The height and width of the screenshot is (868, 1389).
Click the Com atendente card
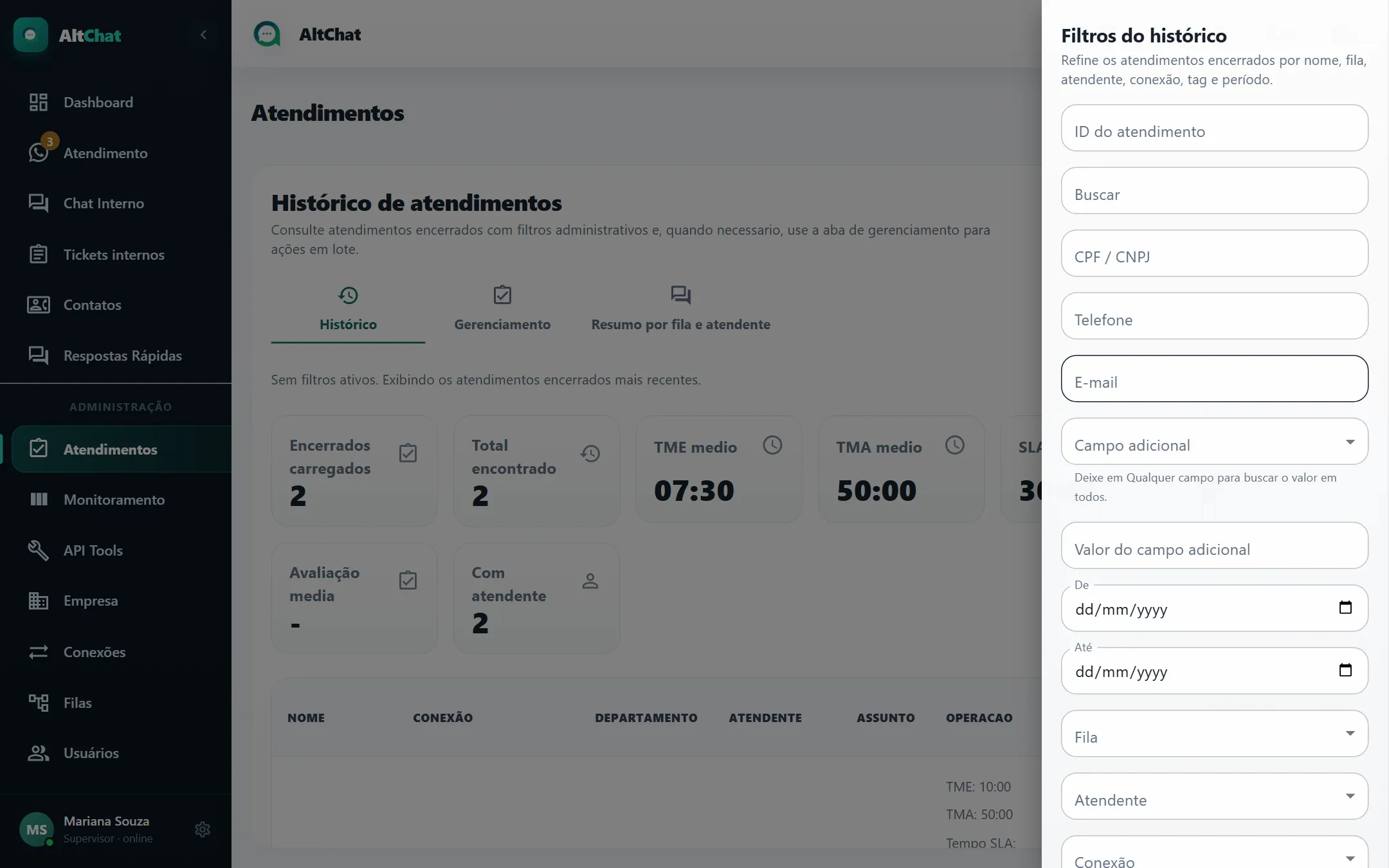[x=536, y=599]
